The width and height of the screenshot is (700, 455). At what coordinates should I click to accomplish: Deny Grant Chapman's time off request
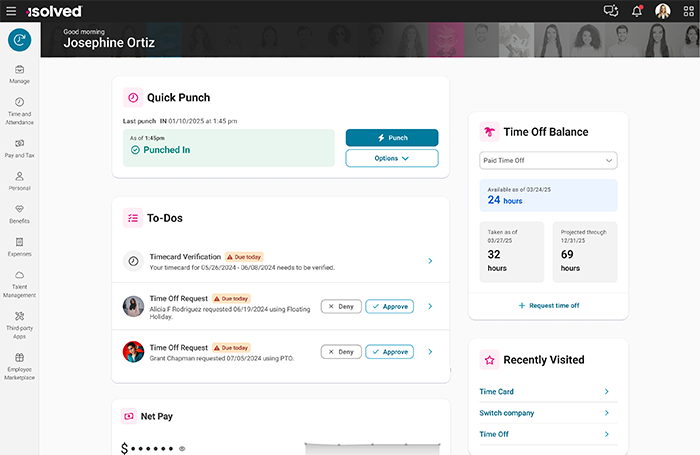coord(341,352)
